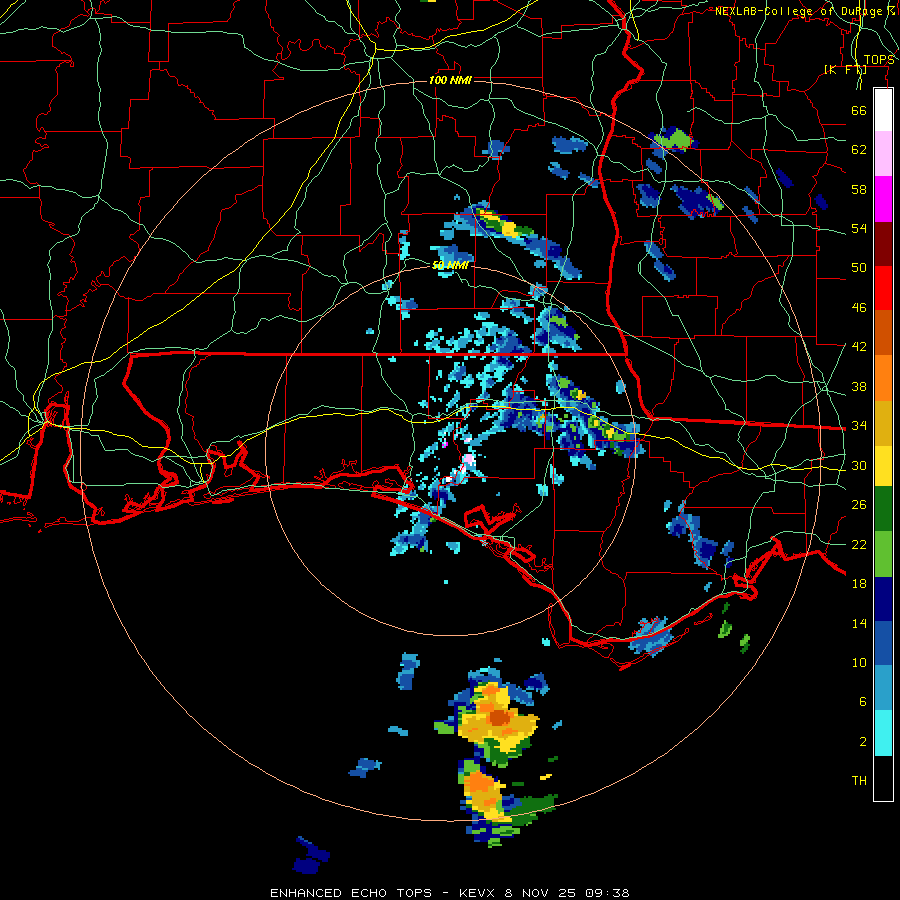Click the black TH legend band
Viewport: 900px width, 900px height.
pos(883,778)
